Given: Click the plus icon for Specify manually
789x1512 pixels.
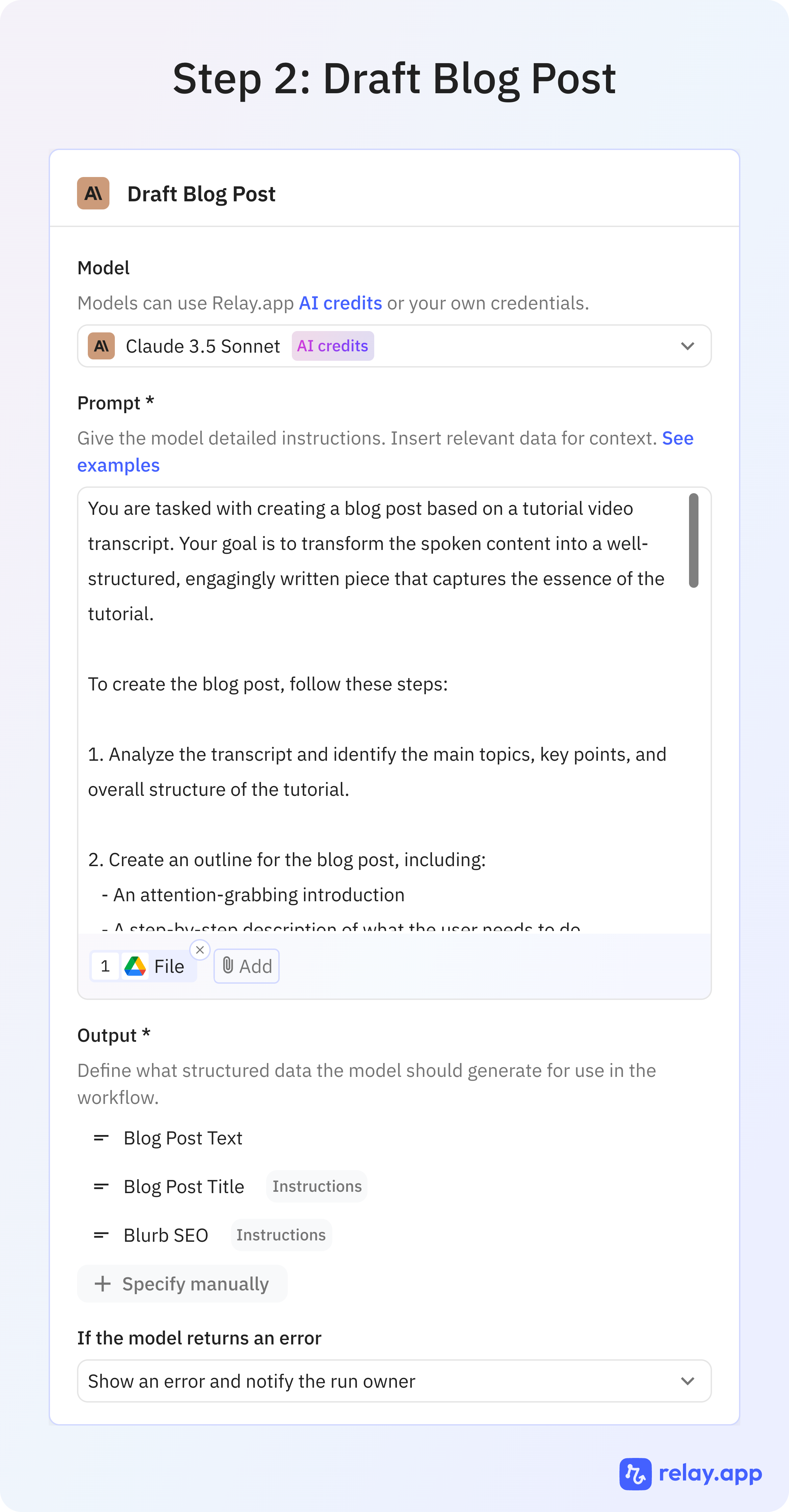Looking at the screenshot, I should tap(103, 1284).
